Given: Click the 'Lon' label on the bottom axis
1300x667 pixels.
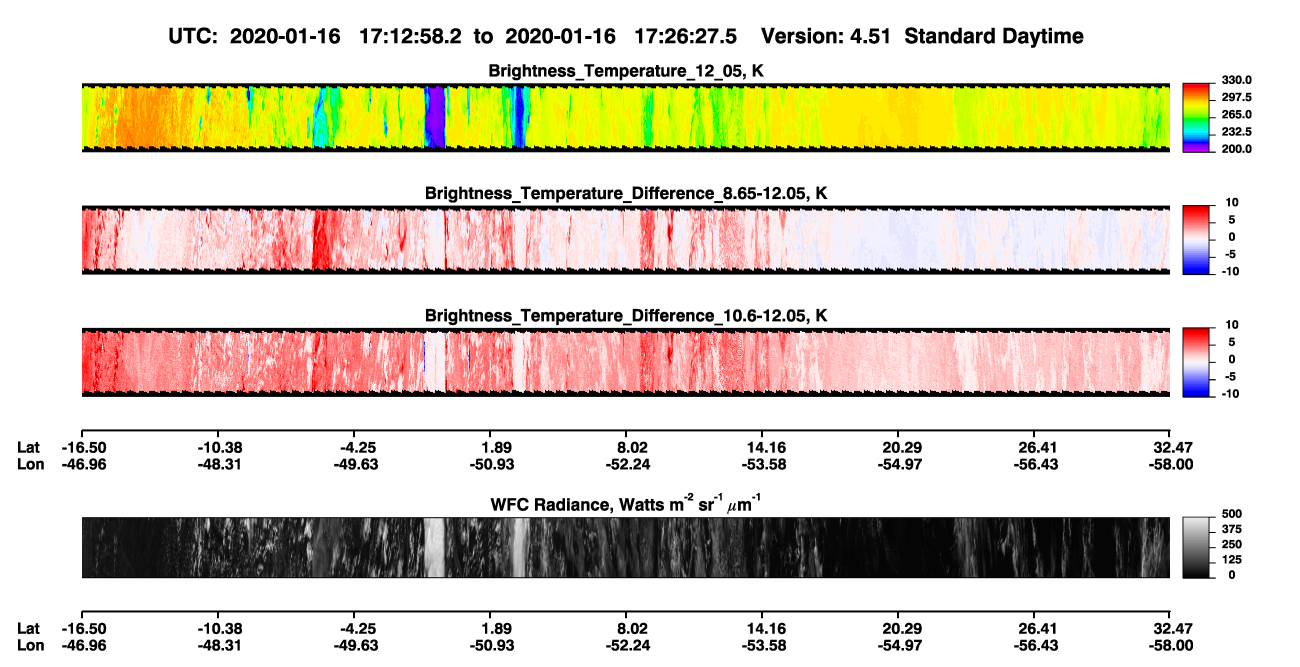Looking at the screenshot, I should point(30,645).
